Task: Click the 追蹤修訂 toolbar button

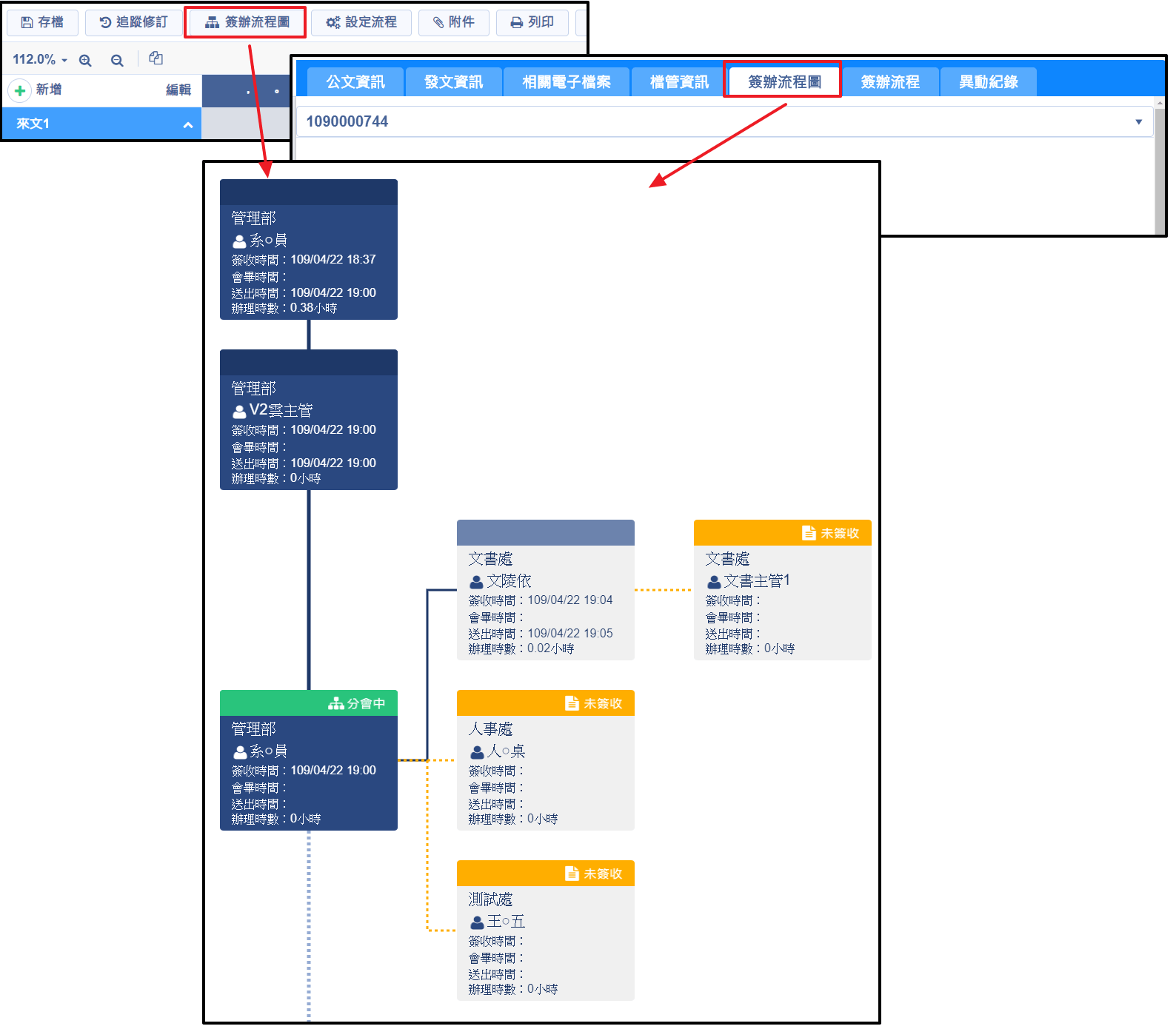Action: point(134,23)
